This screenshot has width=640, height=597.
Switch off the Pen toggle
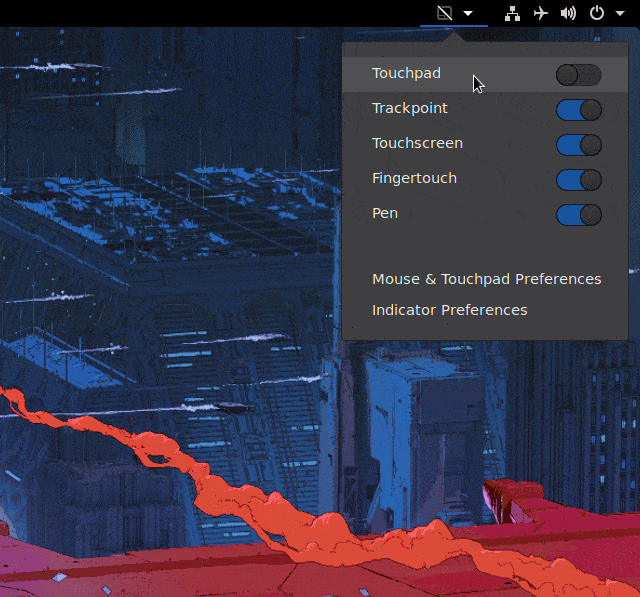pyautogui.click(x=578, y=215)
